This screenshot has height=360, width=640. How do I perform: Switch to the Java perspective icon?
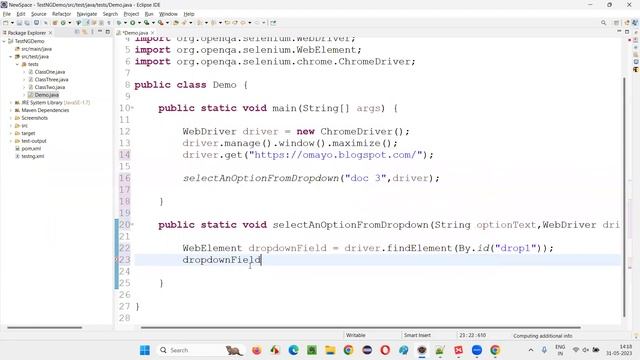click(x=635, y=23)
